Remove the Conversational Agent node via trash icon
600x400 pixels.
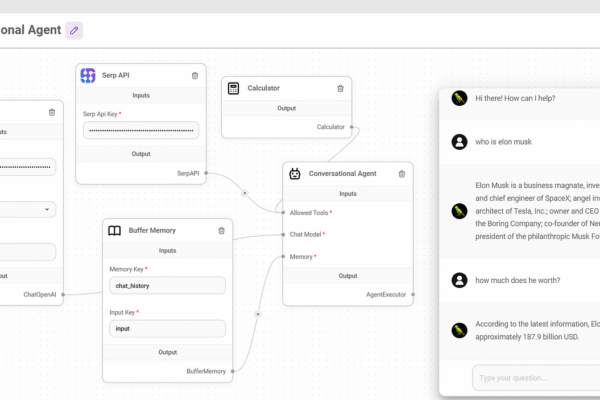tap(402, 173)
